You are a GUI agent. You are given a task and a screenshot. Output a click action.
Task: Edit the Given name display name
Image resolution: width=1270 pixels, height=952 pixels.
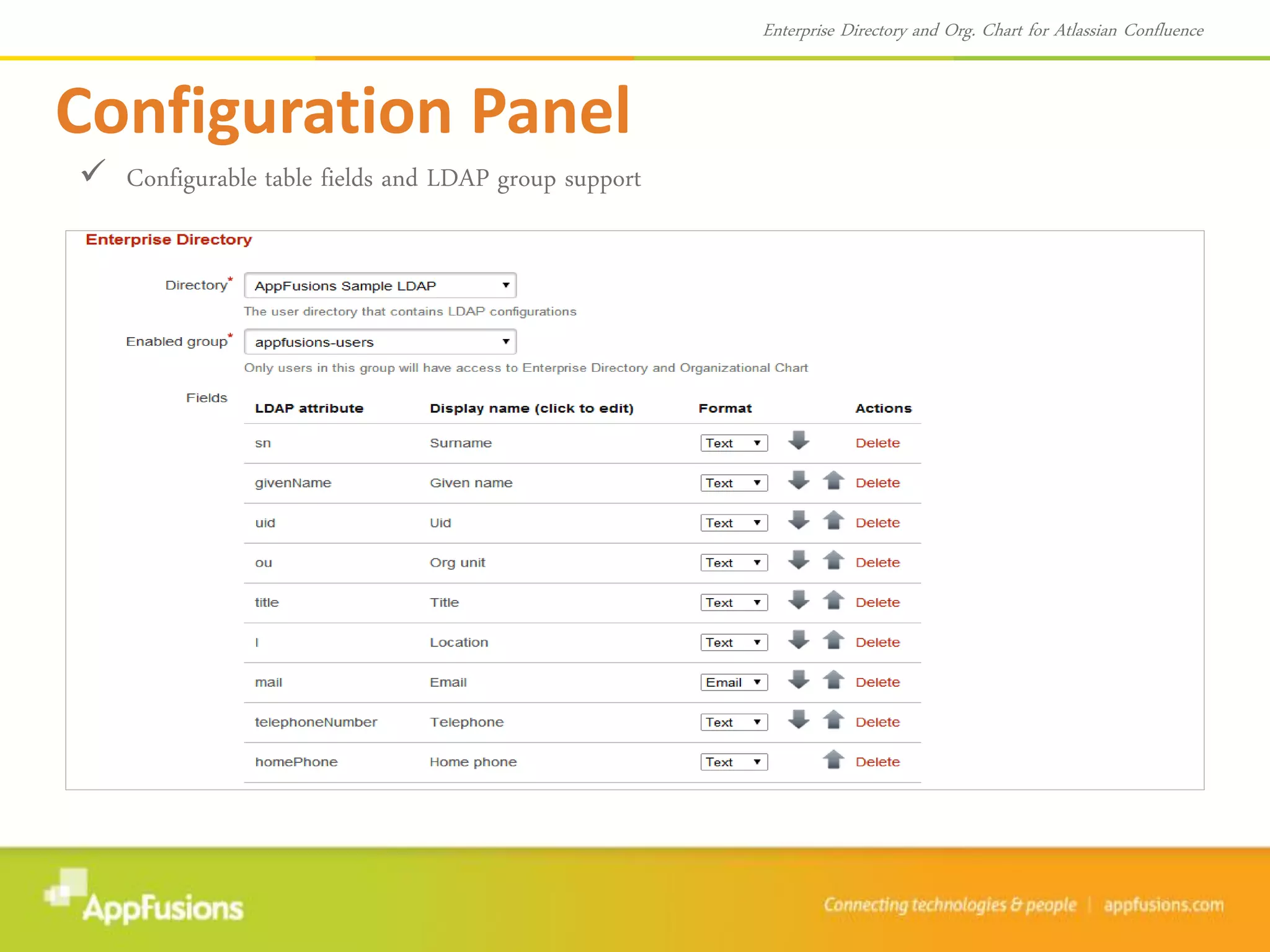(x=471, y=483)
